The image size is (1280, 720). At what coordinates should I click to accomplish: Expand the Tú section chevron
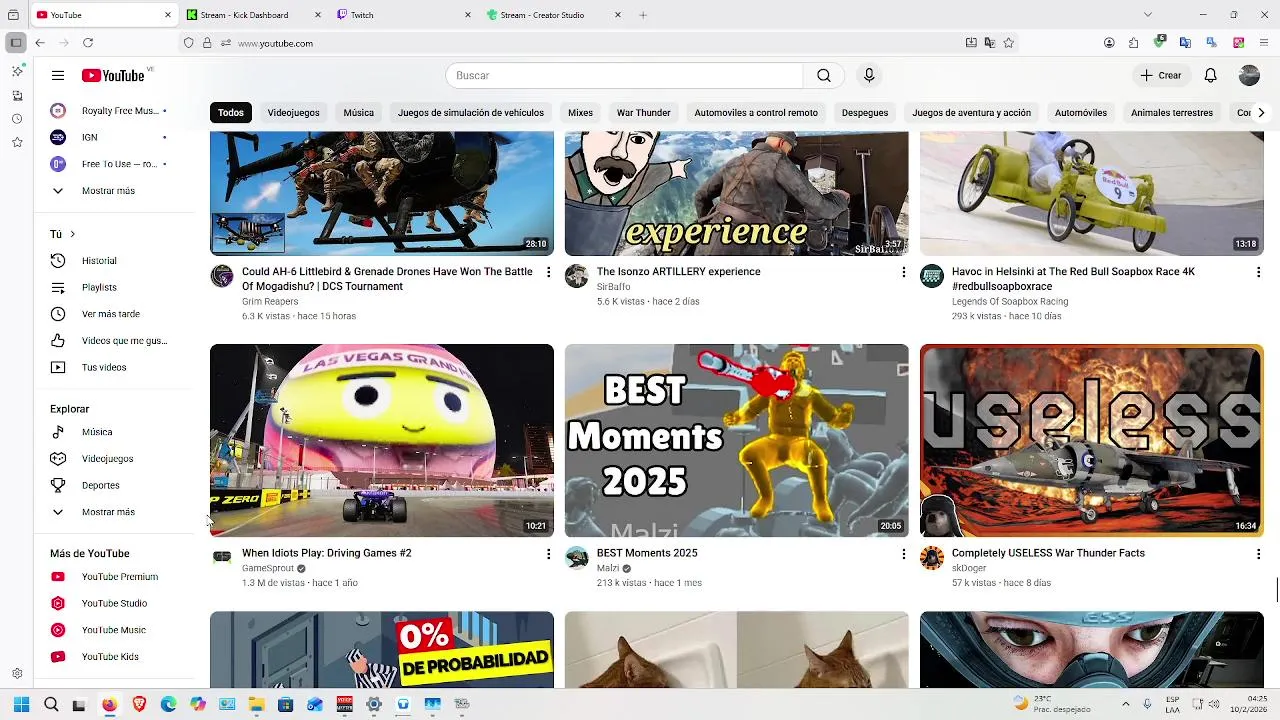click(72, 234)
